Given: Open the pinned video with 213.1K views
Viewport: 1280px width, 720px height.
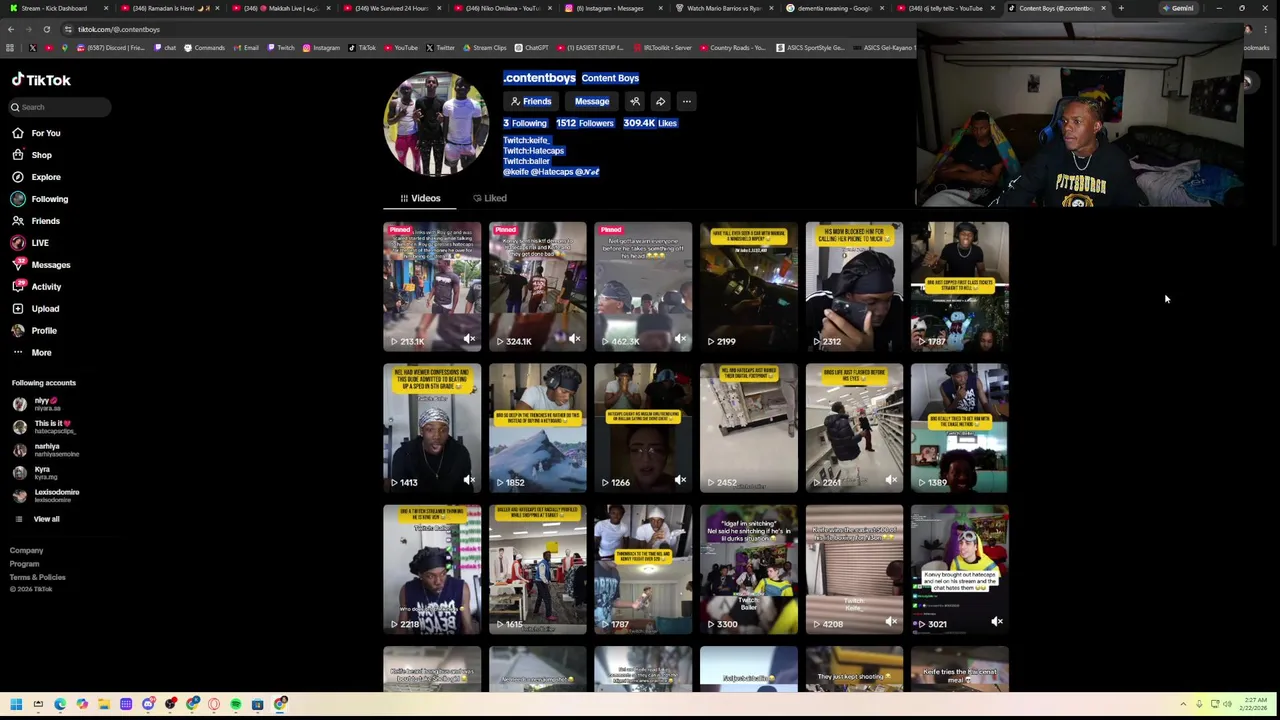Looking at the screenshot, I should click(x=432, y=286).
